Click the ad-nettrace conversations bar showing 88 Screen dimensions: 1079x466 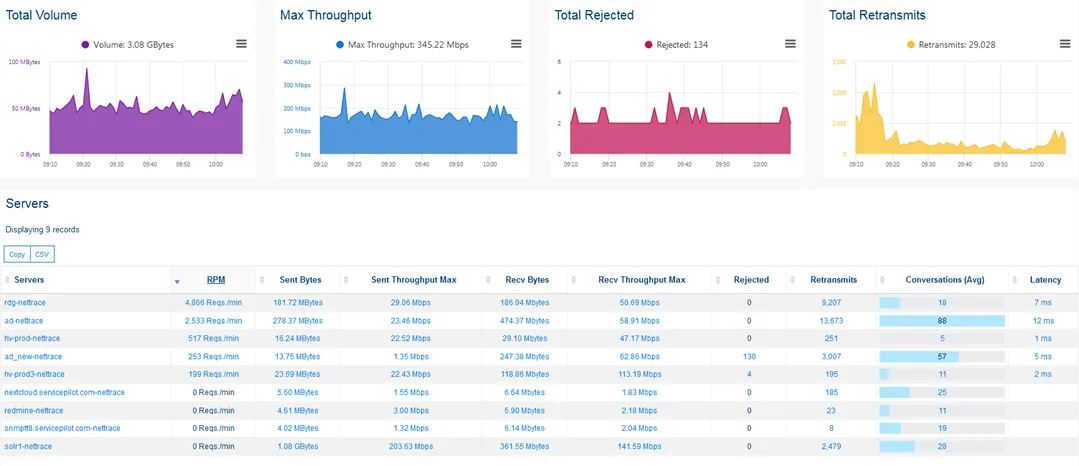941,321
